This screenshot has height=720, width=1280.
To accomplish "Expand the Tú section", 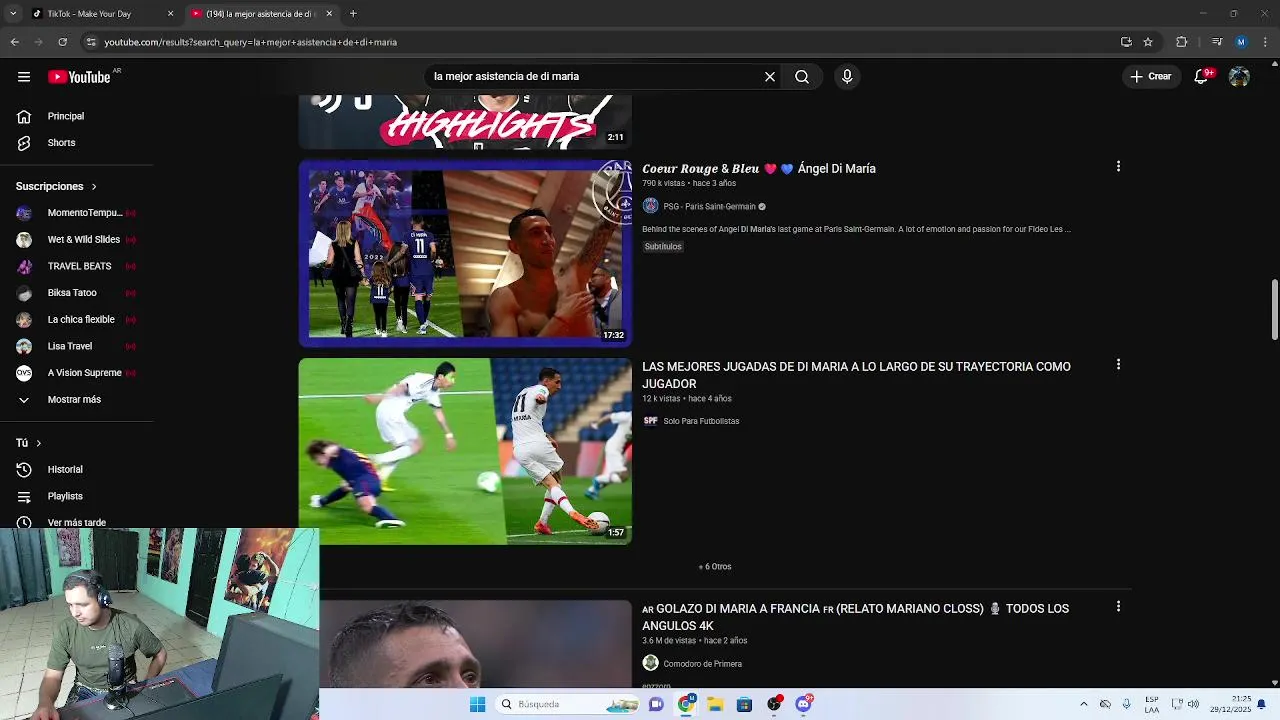I will (x=29, y=443).
